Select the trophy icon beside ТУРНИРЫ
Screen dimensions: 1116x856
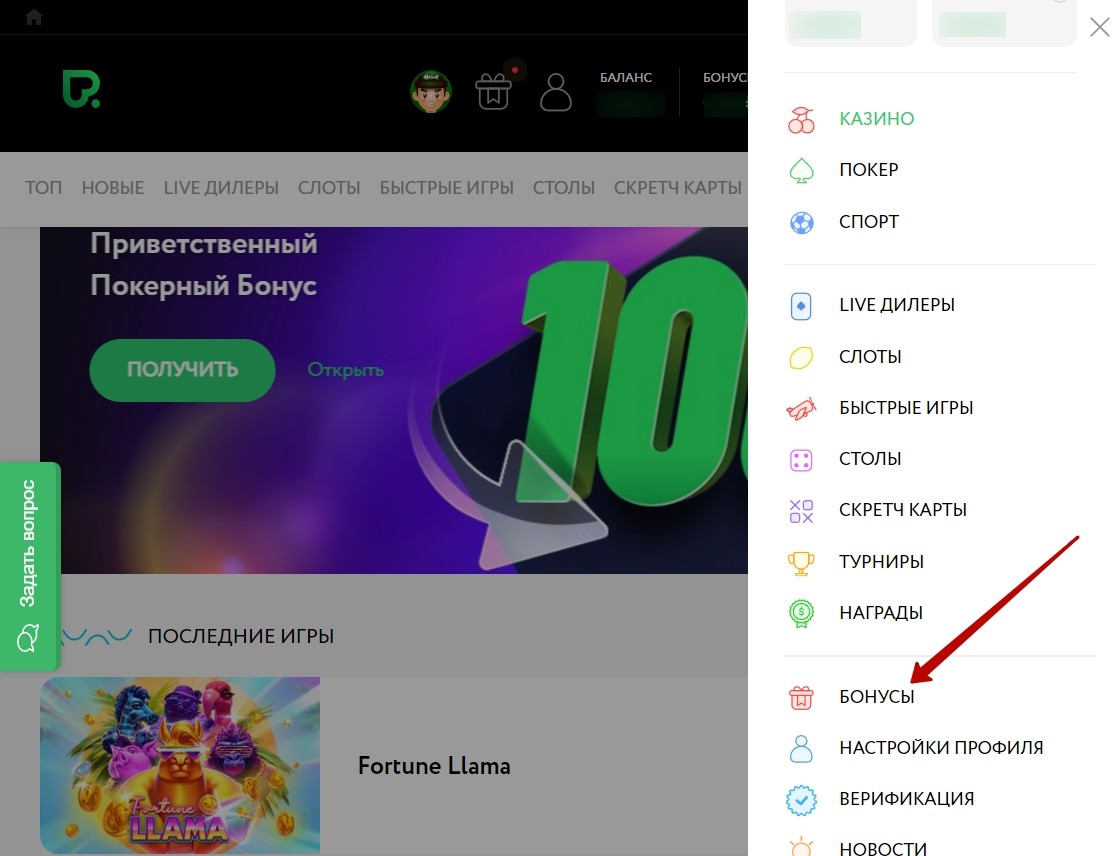click(801, 560)
